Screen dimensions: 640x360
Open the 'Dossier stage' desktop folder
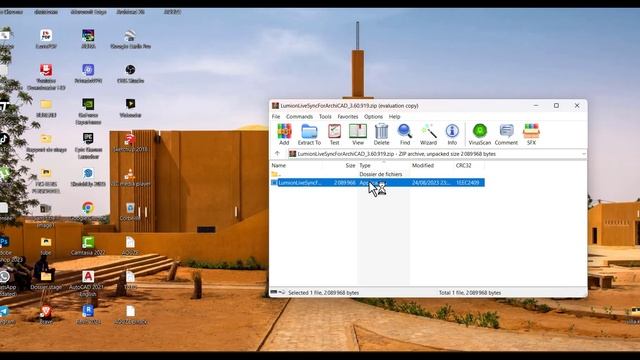tap(46, 280)
